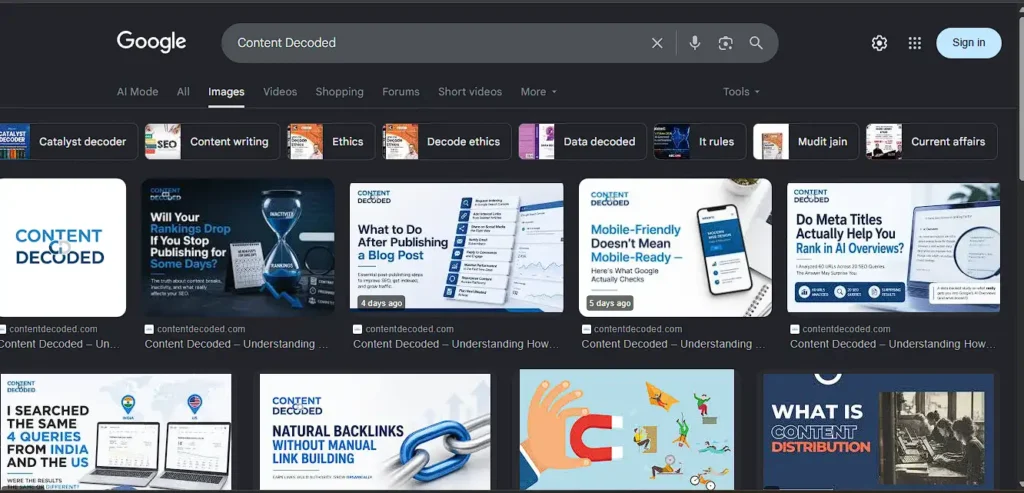Open Do Meta Titles Actually Help image
Image resolution: width=1024 pixels, height=493 pixels.
click(893, 247)
